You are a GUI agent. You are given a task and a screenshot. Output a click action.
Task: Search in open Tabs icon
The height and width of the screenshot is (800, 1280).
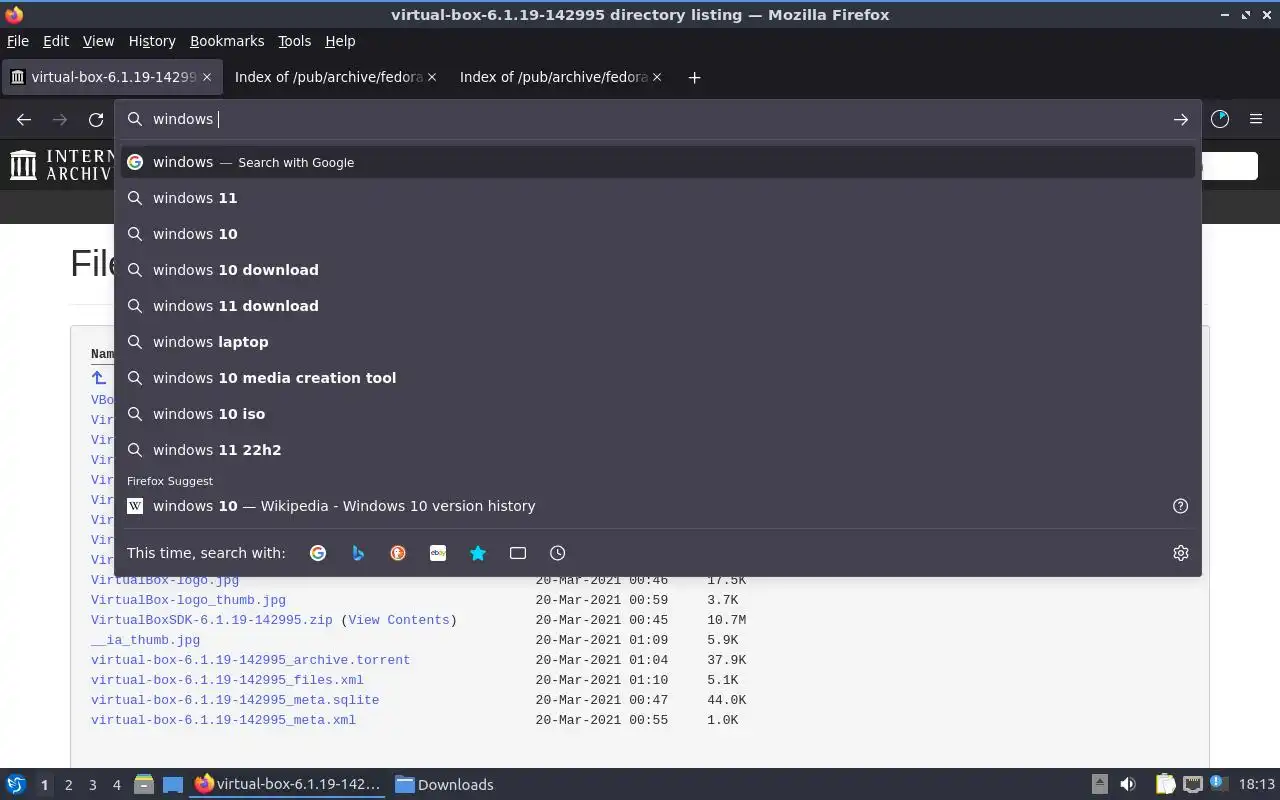(x=518, y=553)
